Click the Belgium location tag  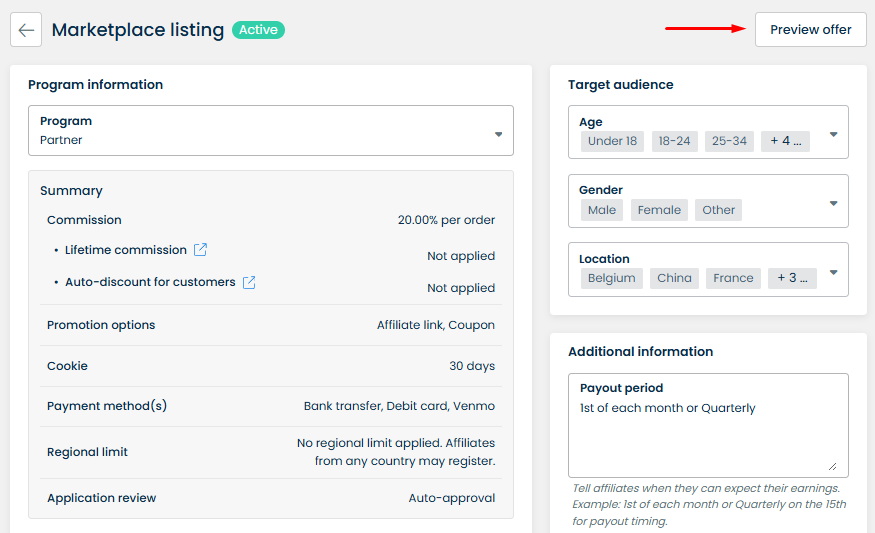[x=611, y=278]
